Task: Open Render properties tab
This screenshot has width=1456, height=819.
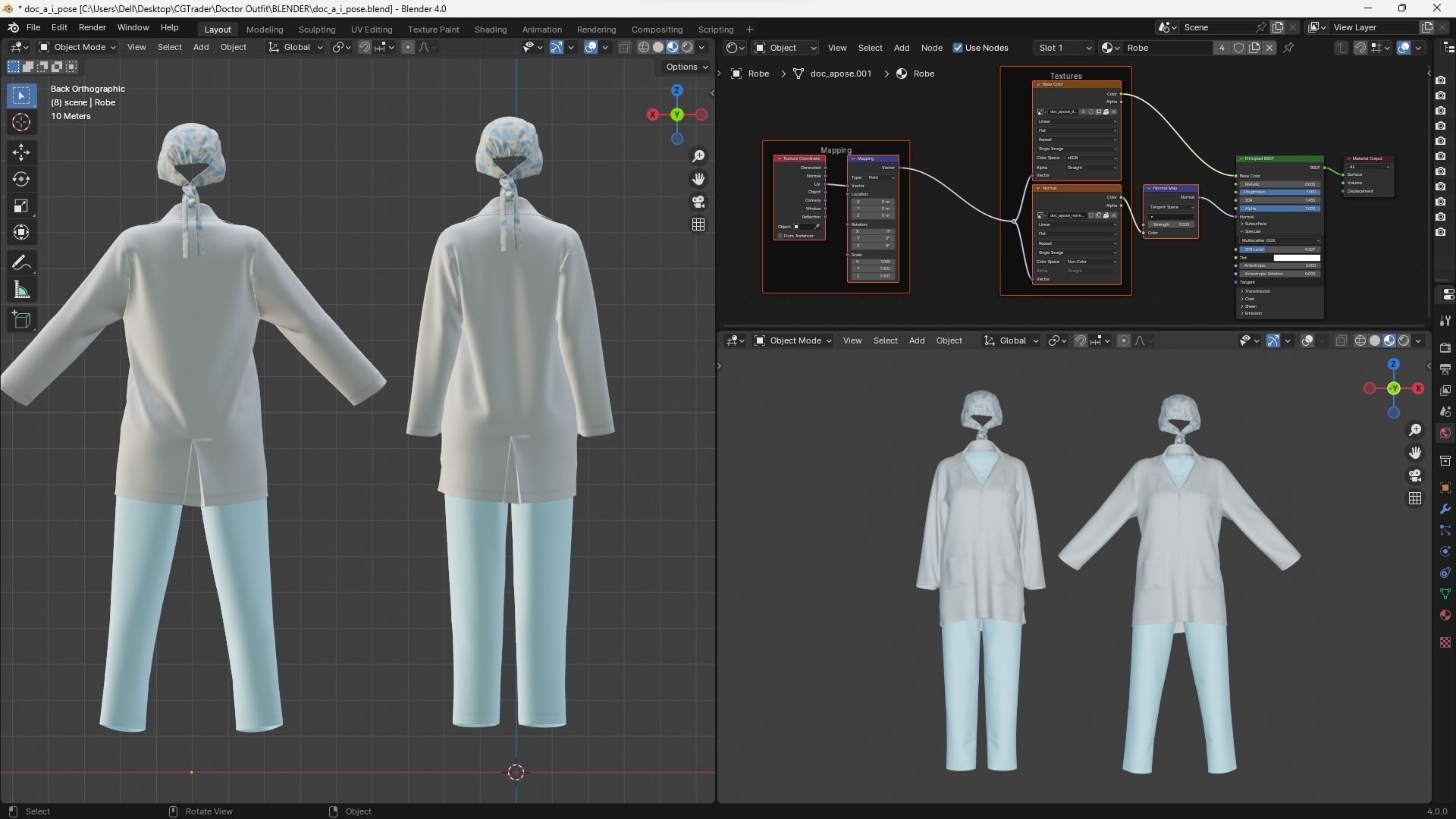Action: click(x=1445, y=347)
